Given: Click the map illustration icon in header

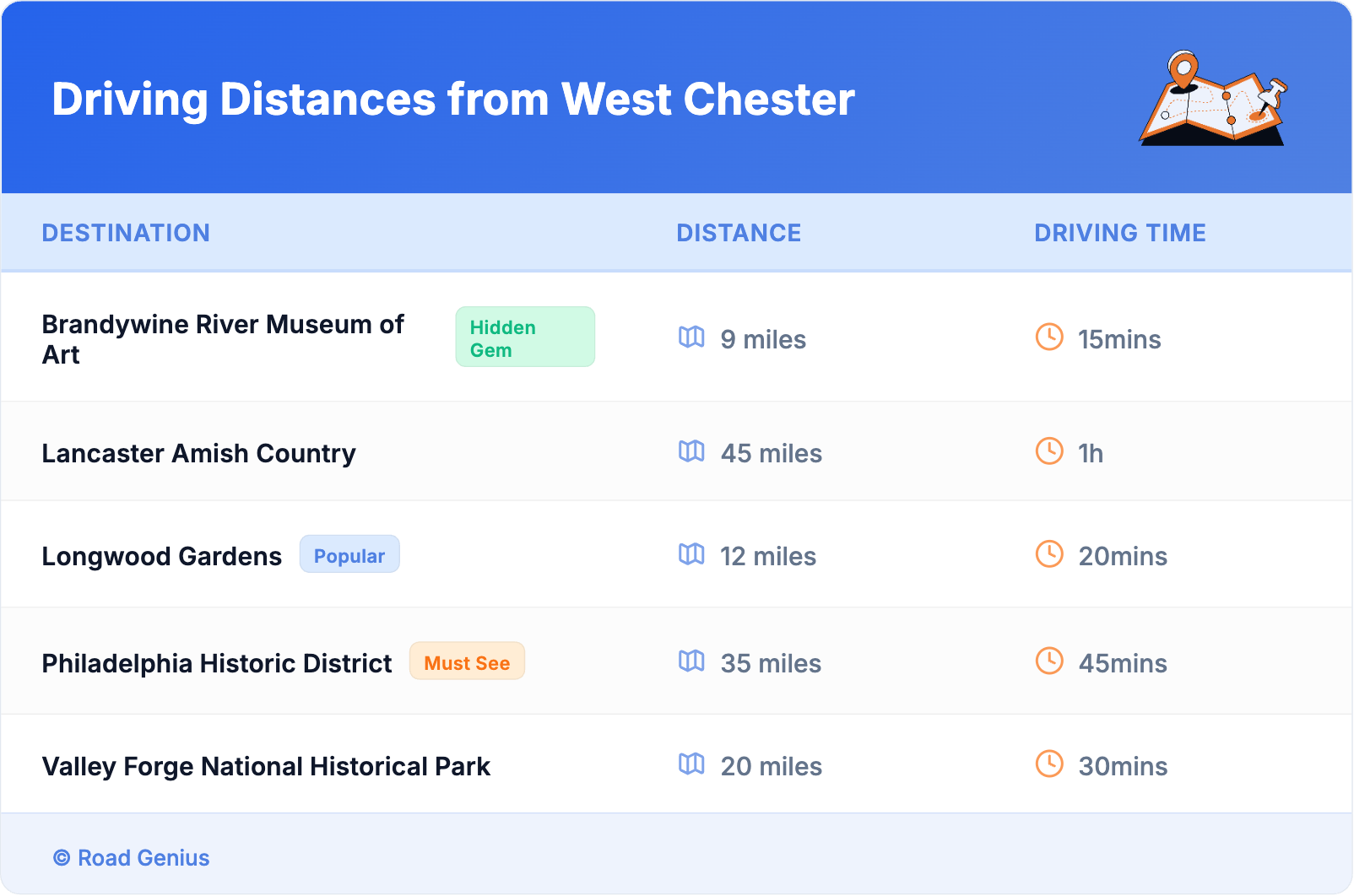Looking at the screenshot, I should (x=1213, y=99).
